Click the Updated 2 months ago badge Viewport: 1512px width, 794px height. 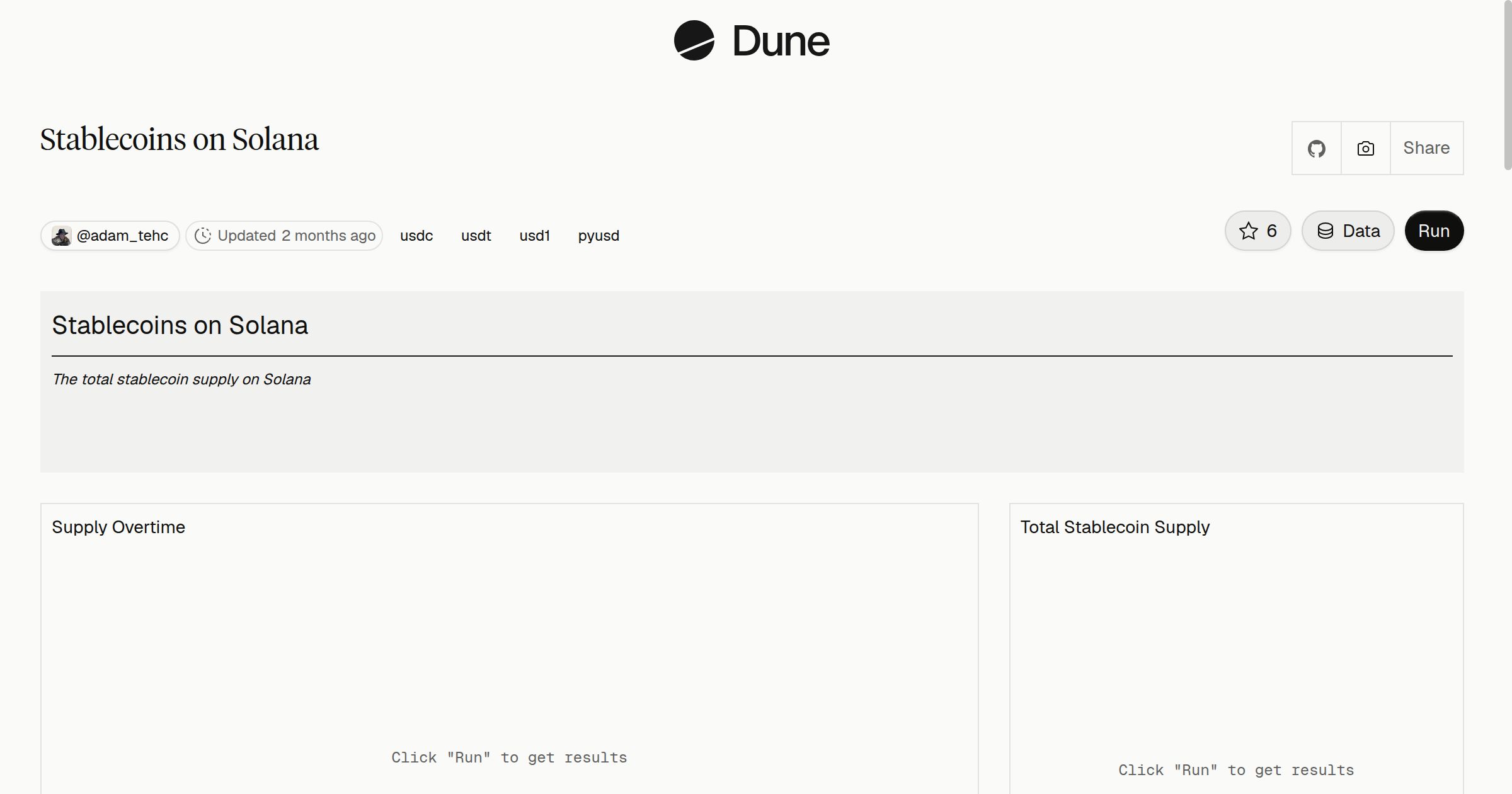point(284,236)
